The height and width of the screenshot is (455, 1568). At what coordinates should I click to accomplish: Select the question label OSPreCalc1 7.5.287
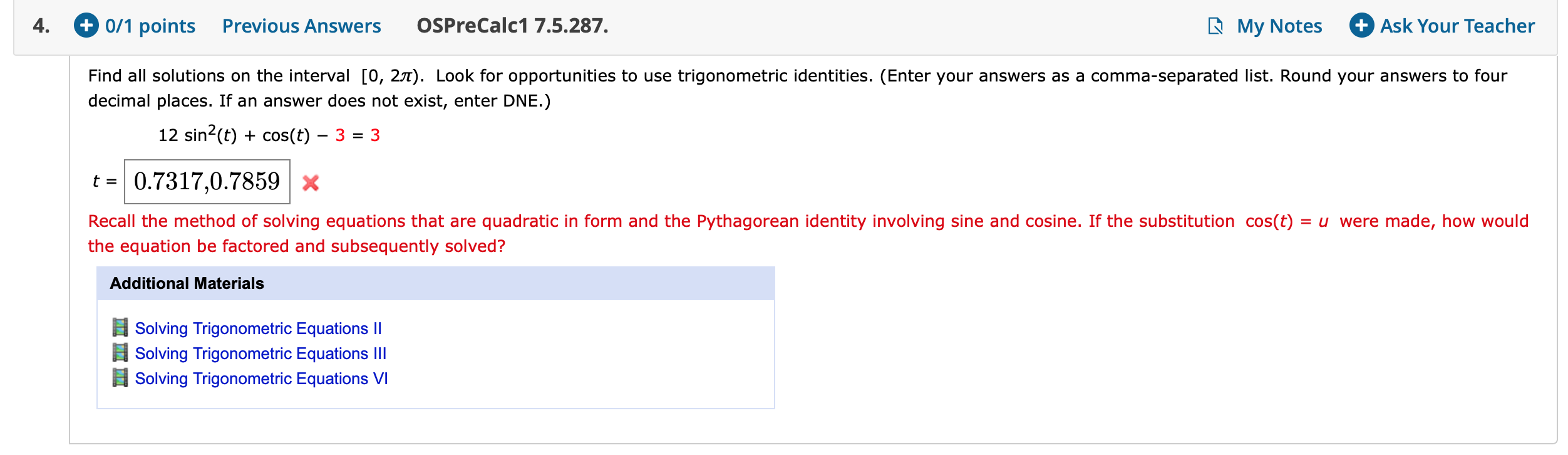(x=510, y=26)
